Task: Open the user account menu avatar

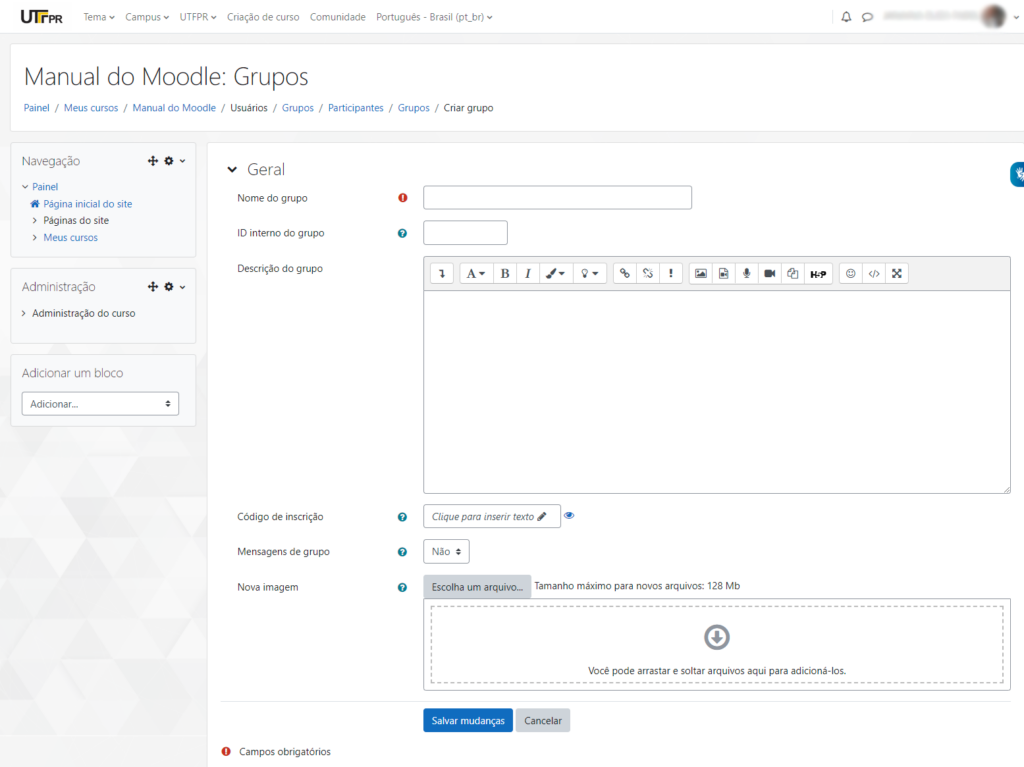Action: tap(994, 17)
